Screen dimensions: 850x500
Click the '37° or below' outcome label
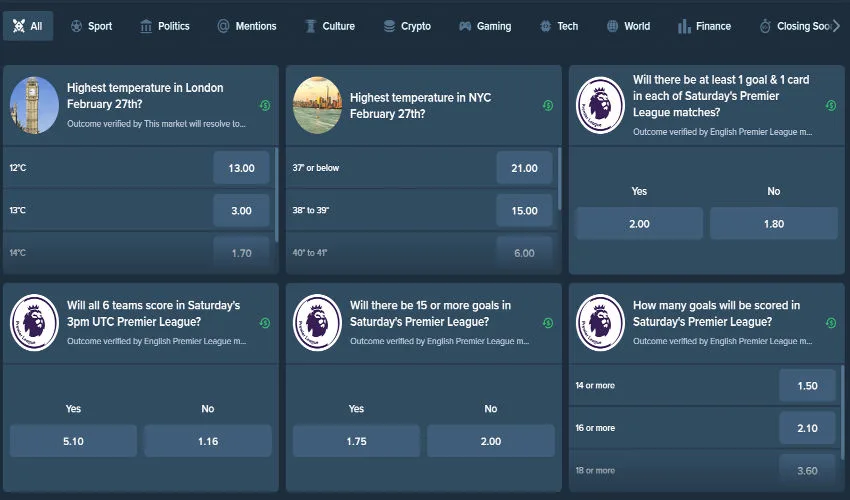tap(315, 168)
